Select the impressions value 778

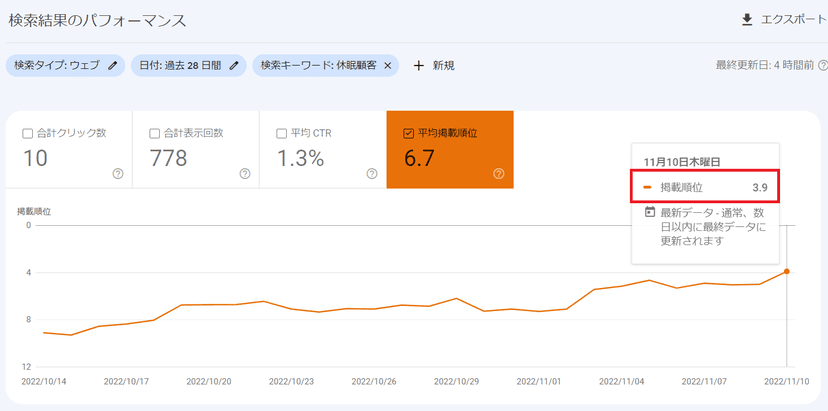pyautogui.click(x=168, y=158)
